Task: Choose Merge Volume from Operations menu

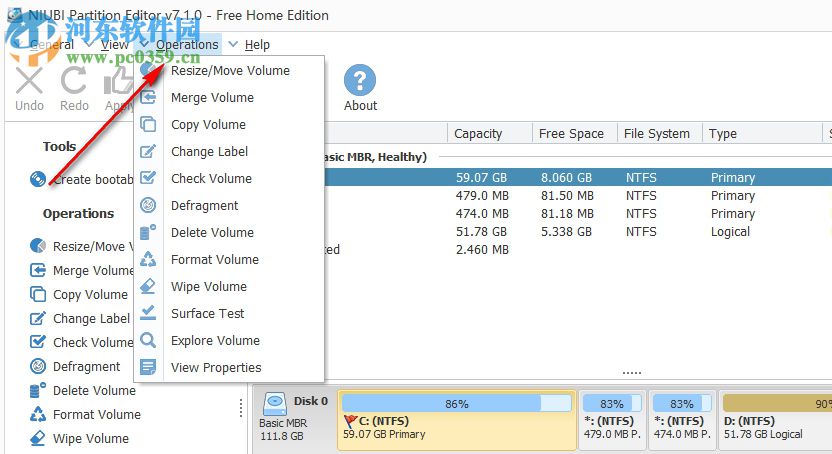Action: click(212, 98)
